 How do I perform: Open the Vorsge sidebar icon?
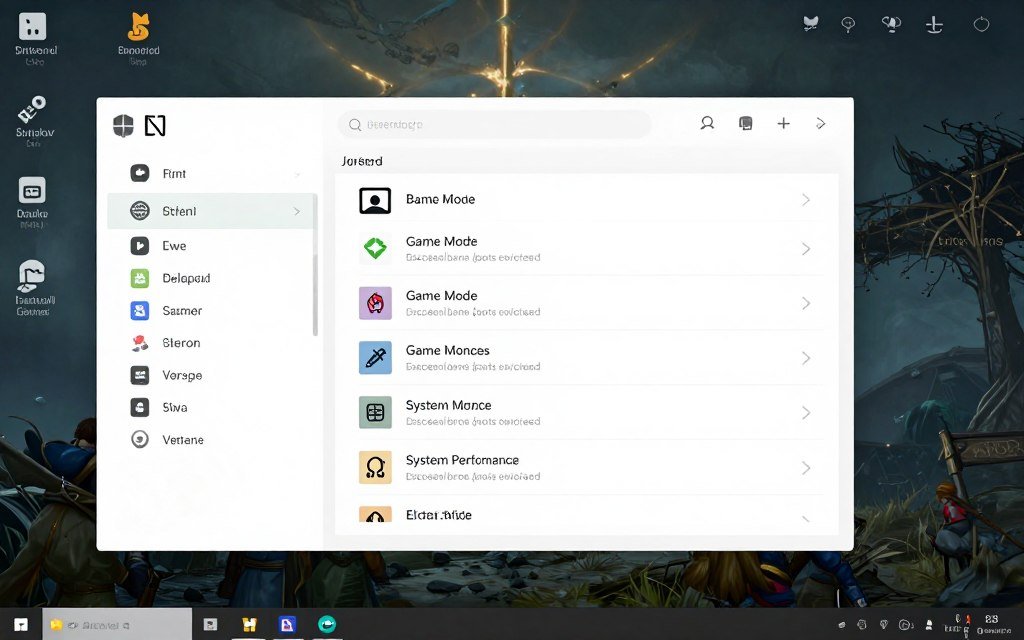pos(141,375)
